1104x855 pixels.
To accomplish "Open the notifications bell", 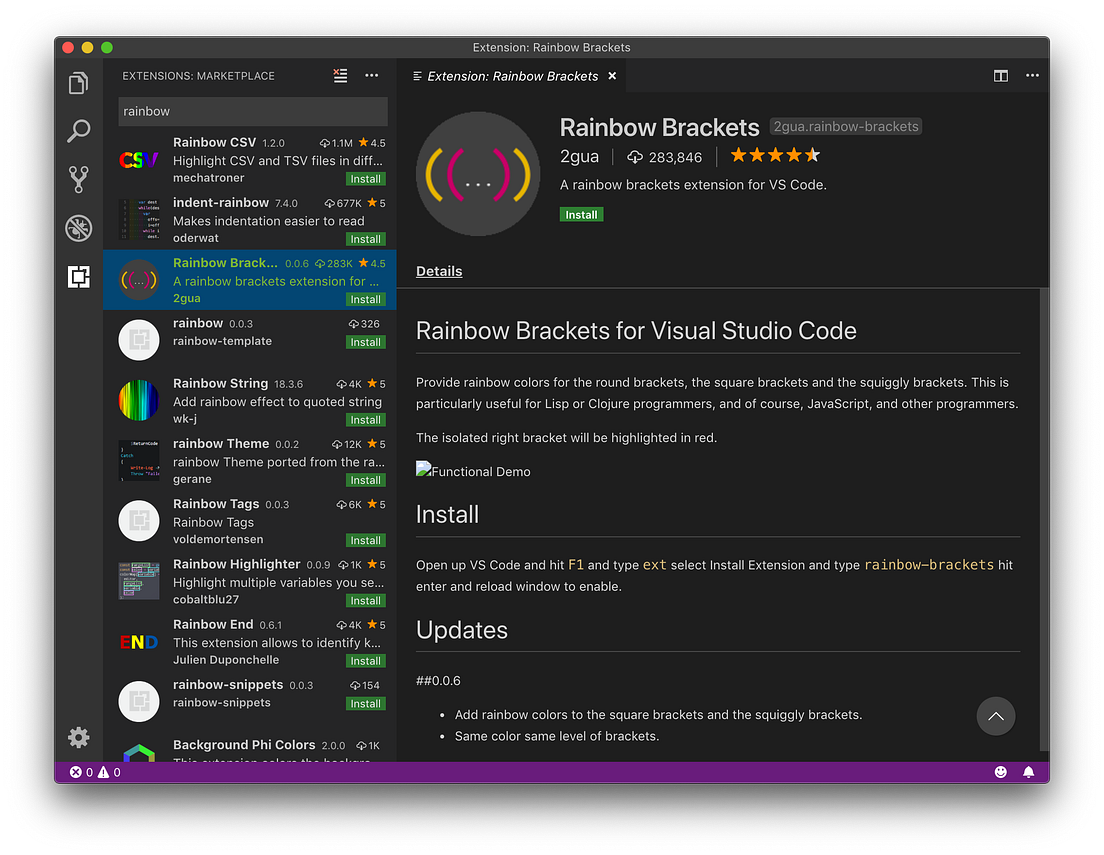I will click(x=1028, y=772).
